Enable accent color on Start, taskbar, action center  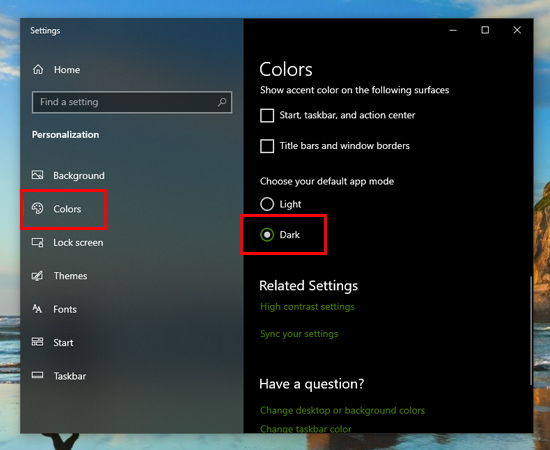point(267,115)
